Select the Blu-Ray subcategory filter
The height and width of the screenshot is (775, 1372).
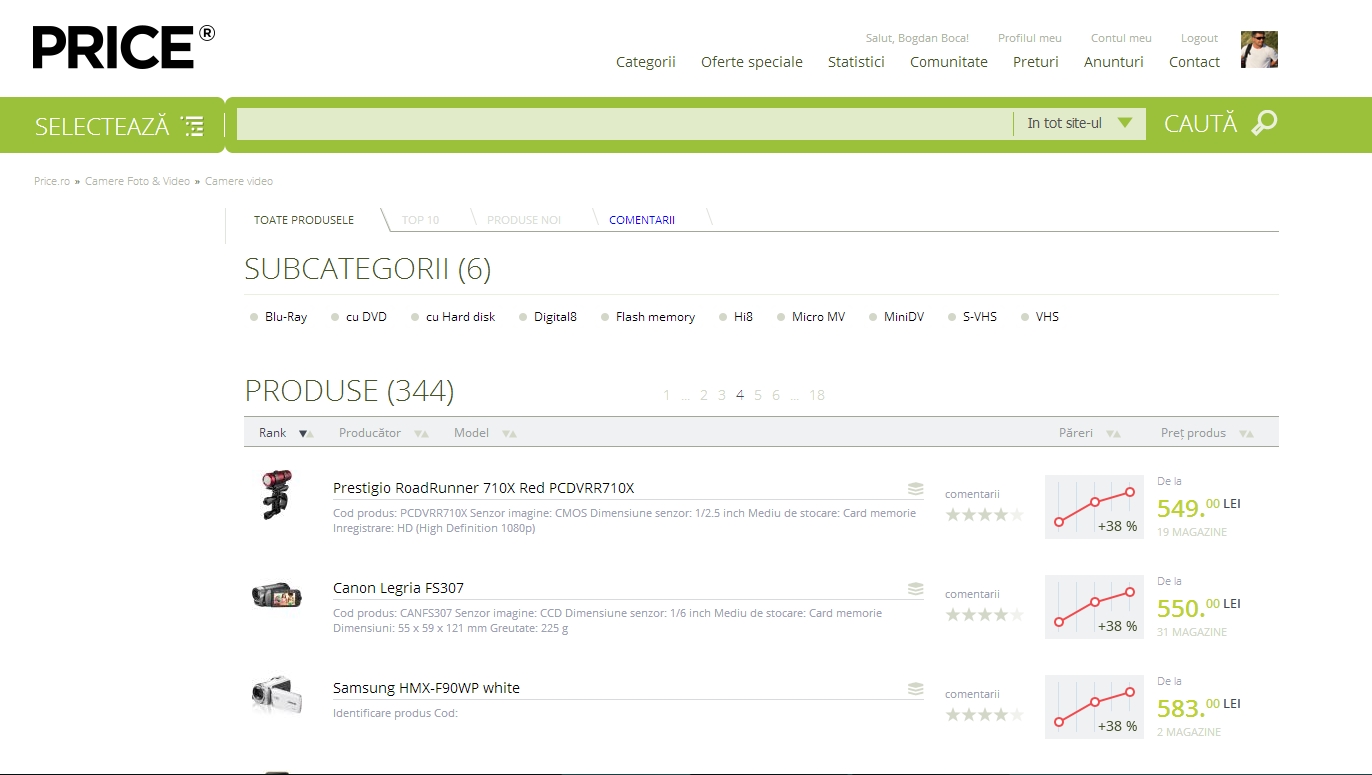tap(285, 317)
